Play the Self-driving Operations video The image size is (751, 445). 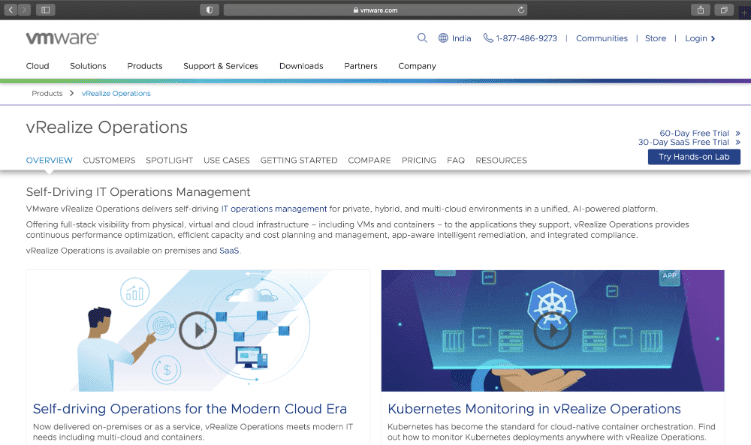[x=198, y=330]
